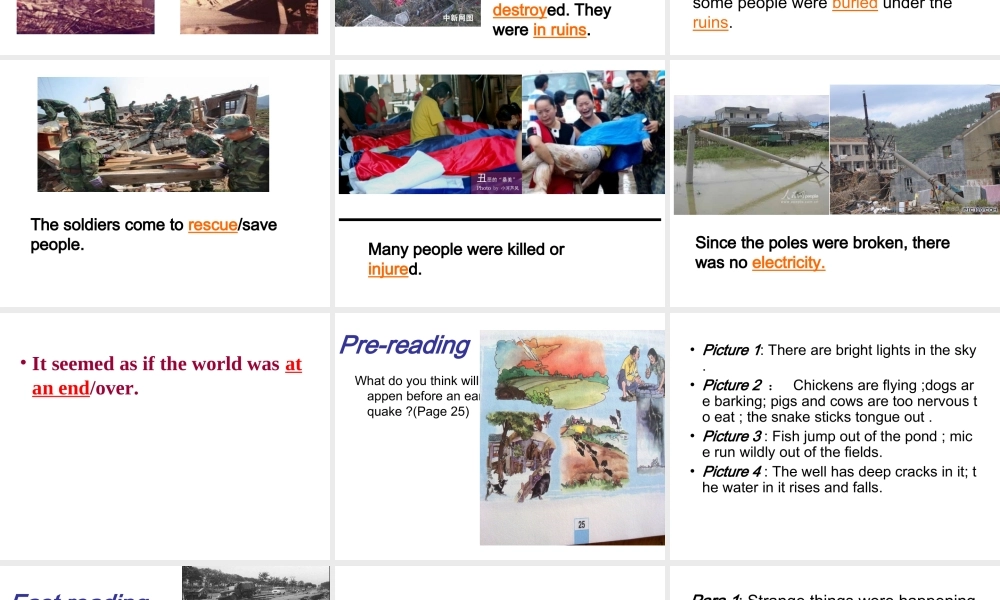Click the photo of people under tarps
This screenshot has width=1000, height=600.
coord(430,135)
